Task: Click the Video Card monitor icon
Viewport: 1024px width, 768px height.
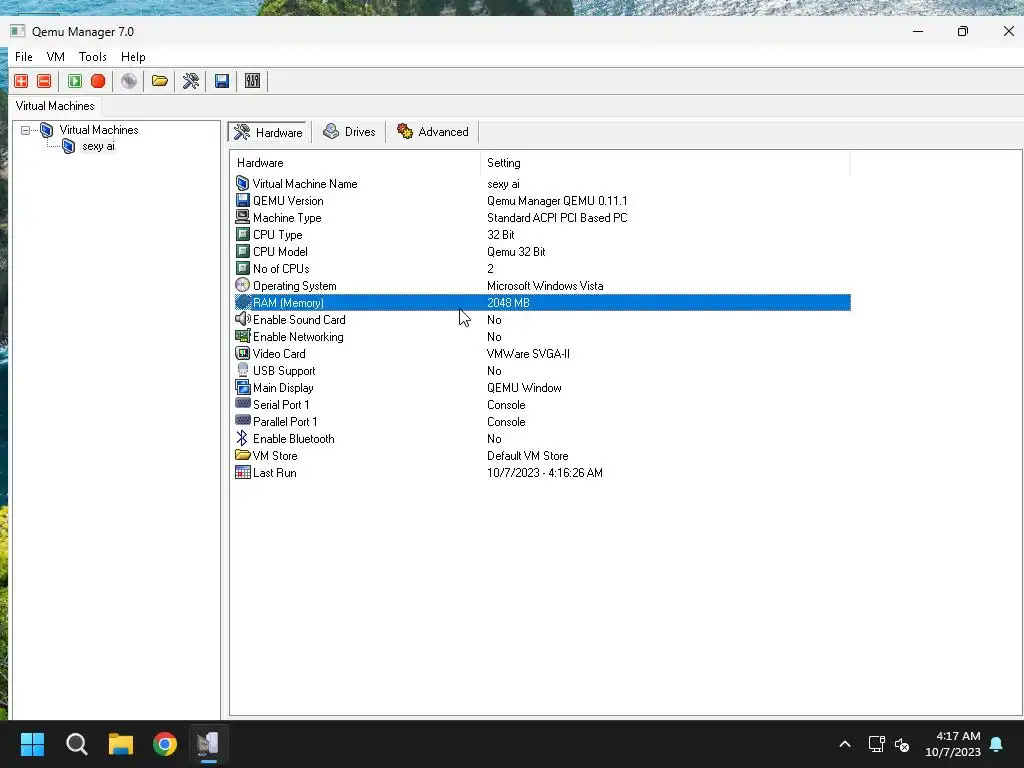Action: [x=242, y=353]
